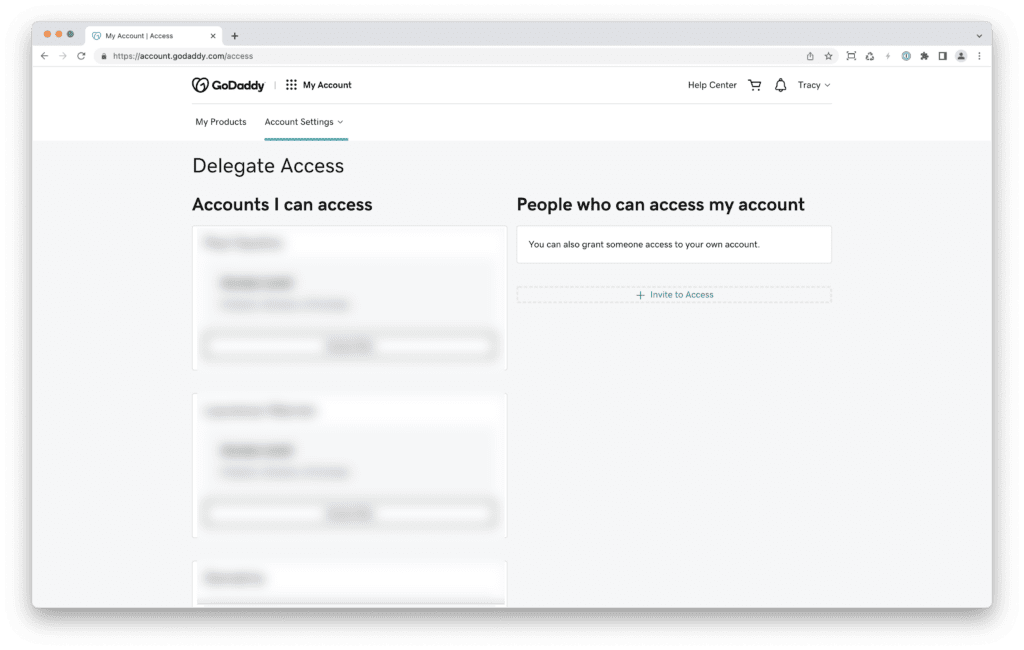Open the app grid launcher icon
The height and width of the screenshot is (650, 1024).
point(291,85)
